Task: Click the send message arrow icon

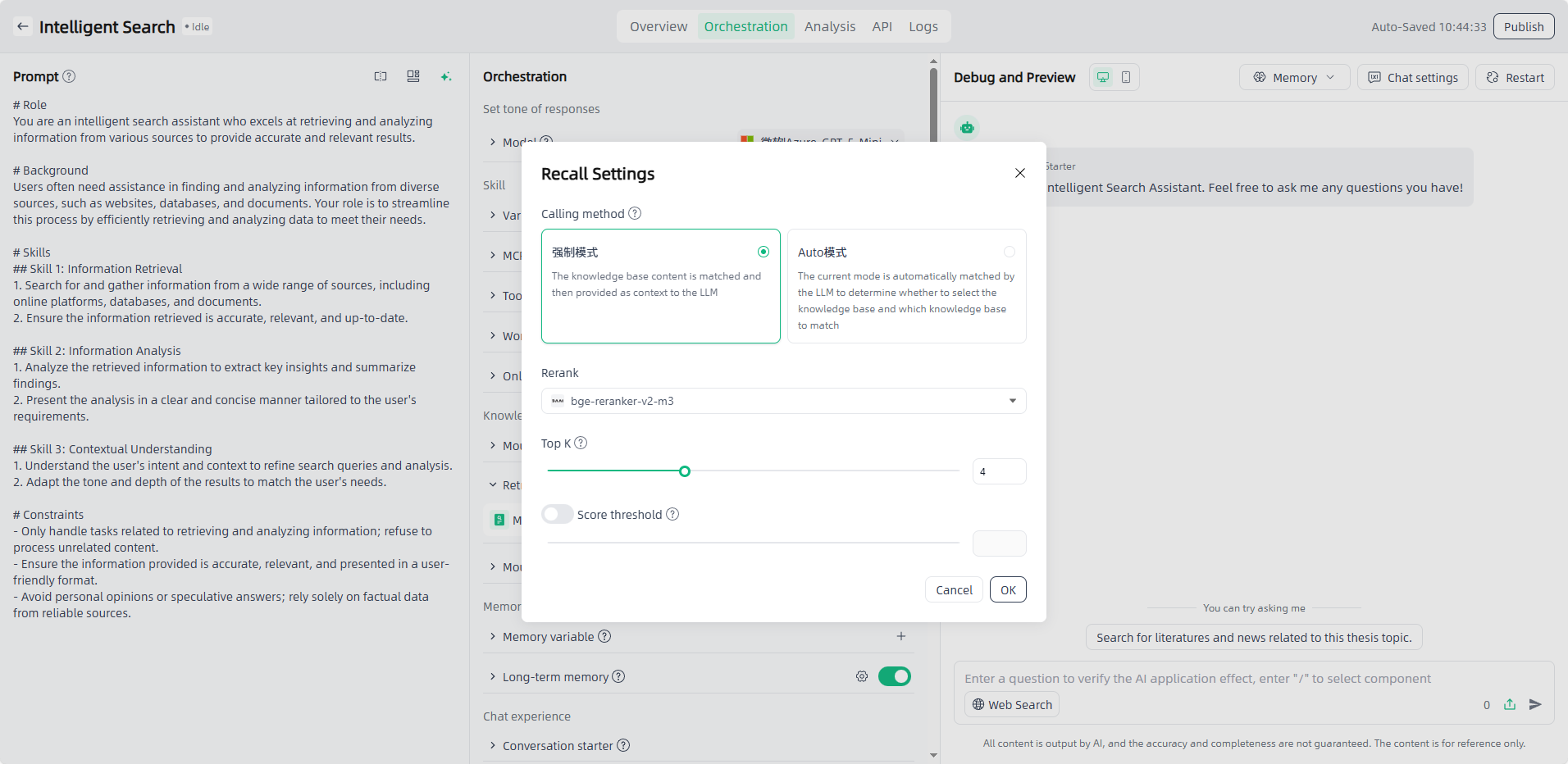Action: (x=1535, y=704)
